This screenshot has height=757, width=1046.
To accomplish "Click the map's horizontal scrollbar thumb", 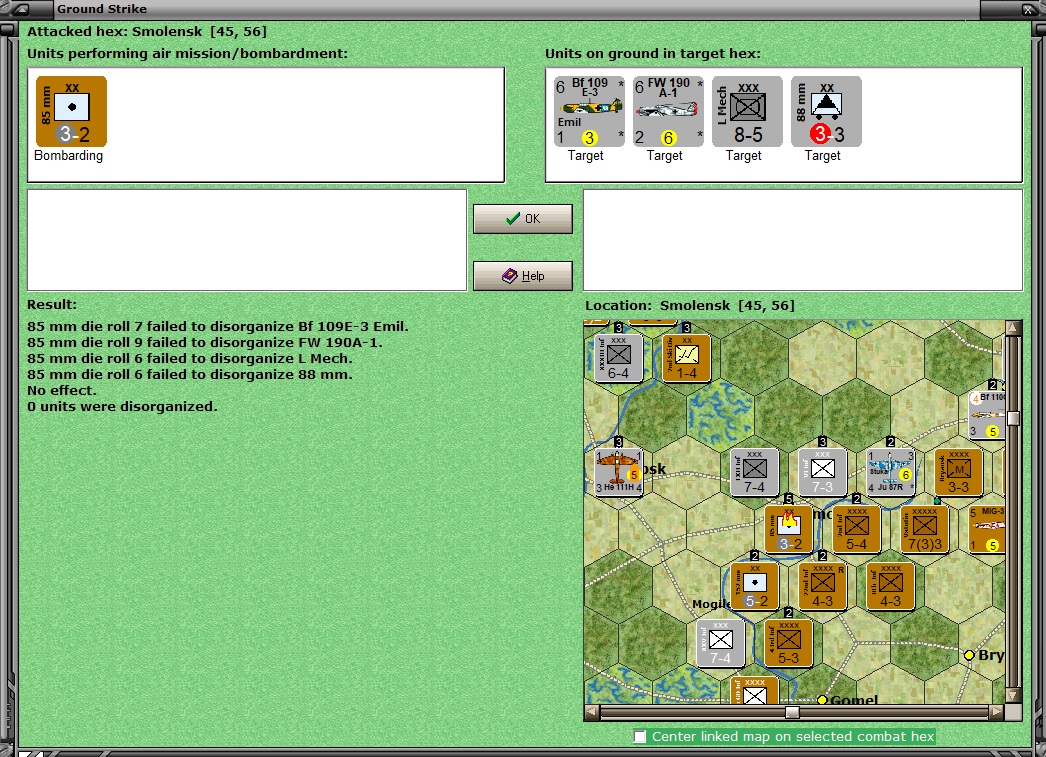I will (792, 712).
